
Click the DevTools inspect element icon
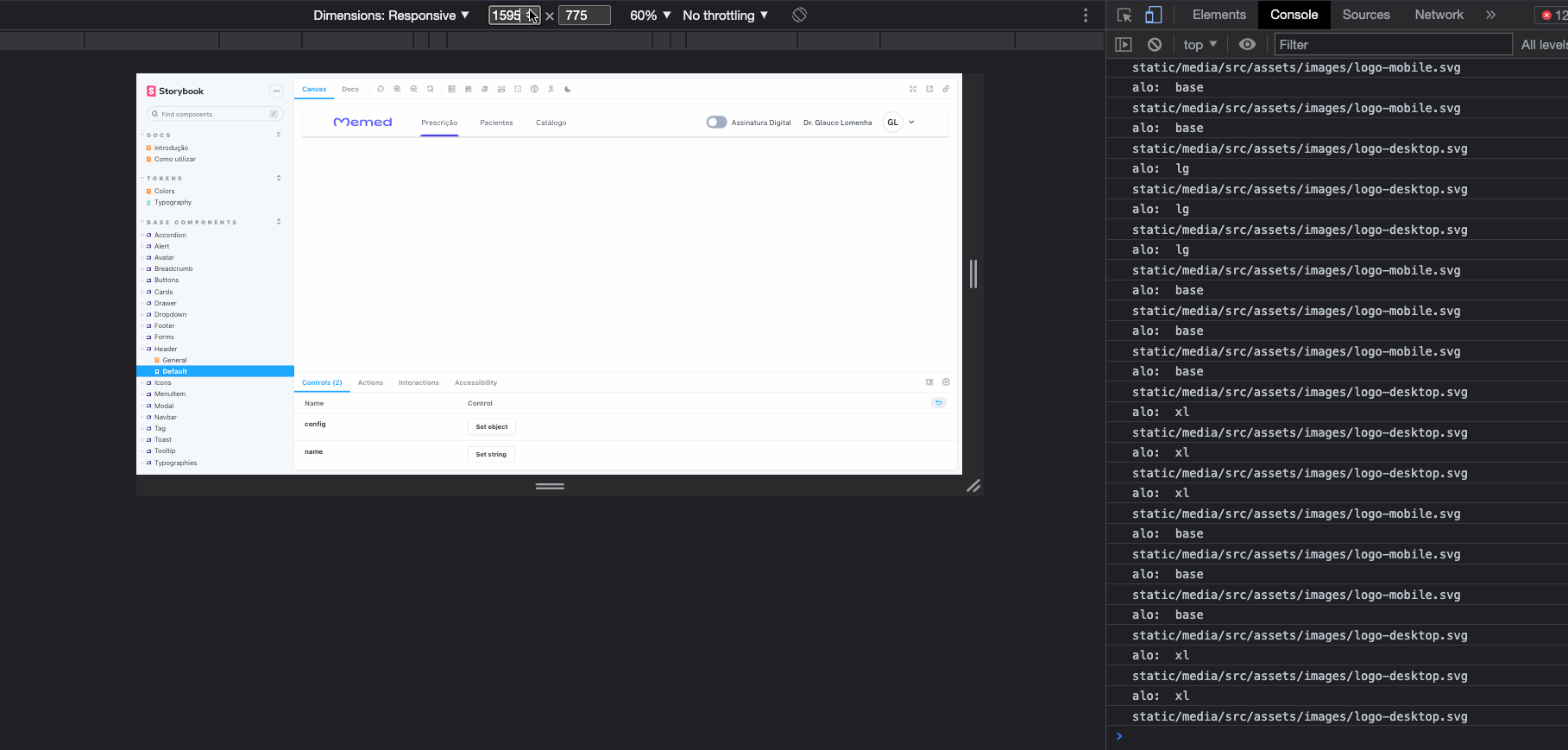1124,15
